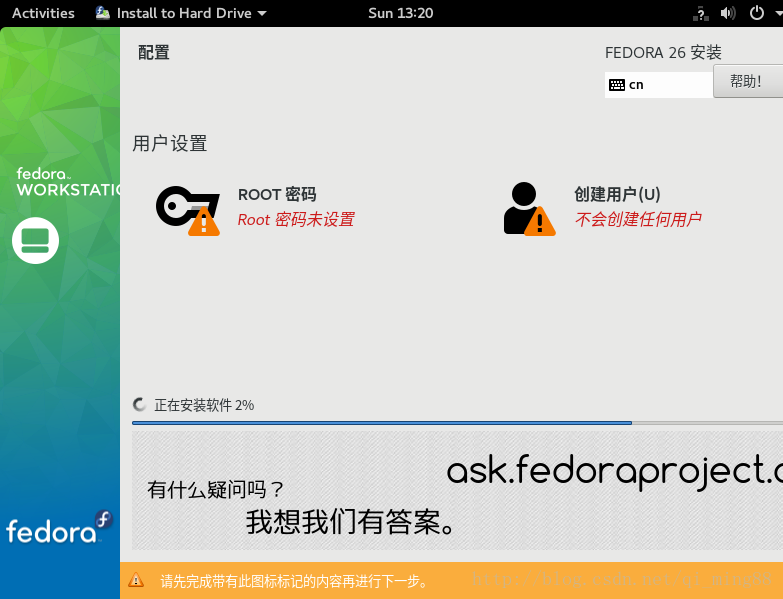Open the Sun 13:20 clock menu
Viewport: 783px width, 599px height.
click(400, 13)
